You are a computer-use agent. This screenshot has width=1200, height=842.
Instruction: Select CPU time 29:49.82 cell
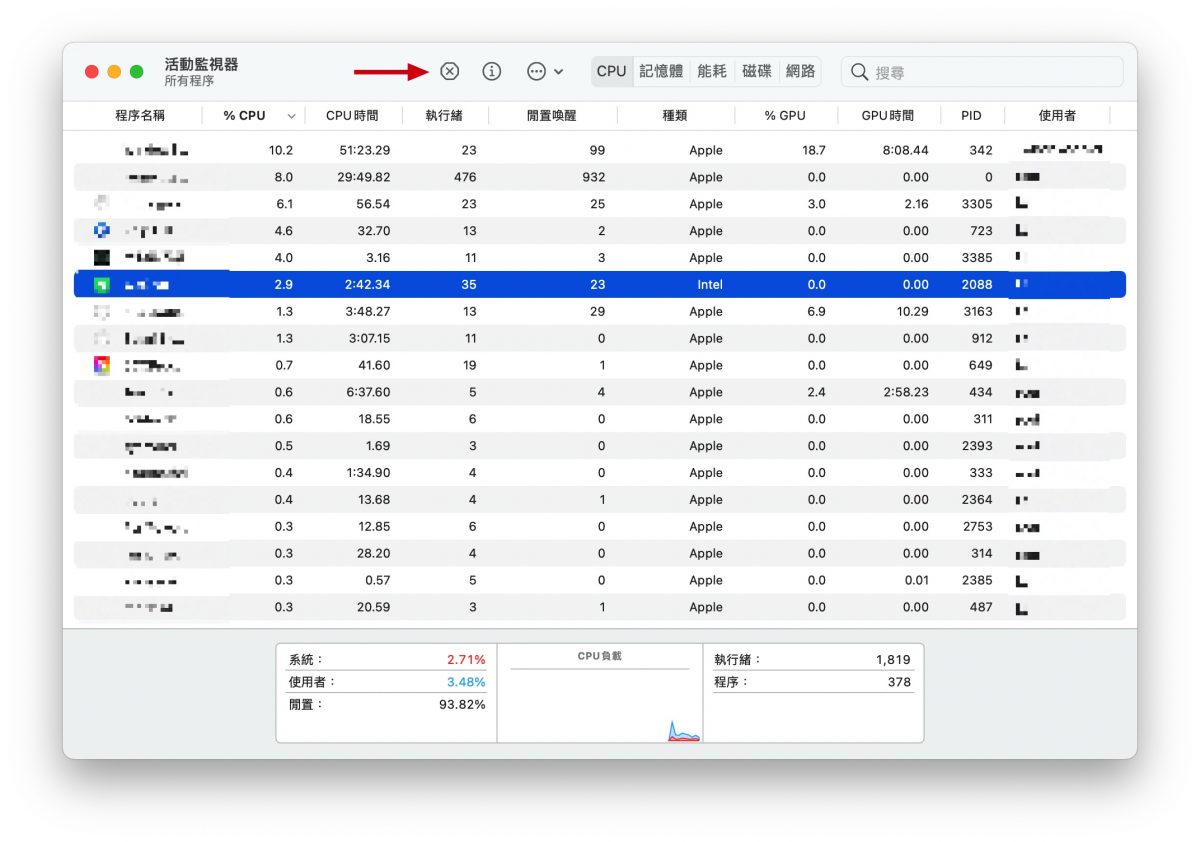(364, 177)
